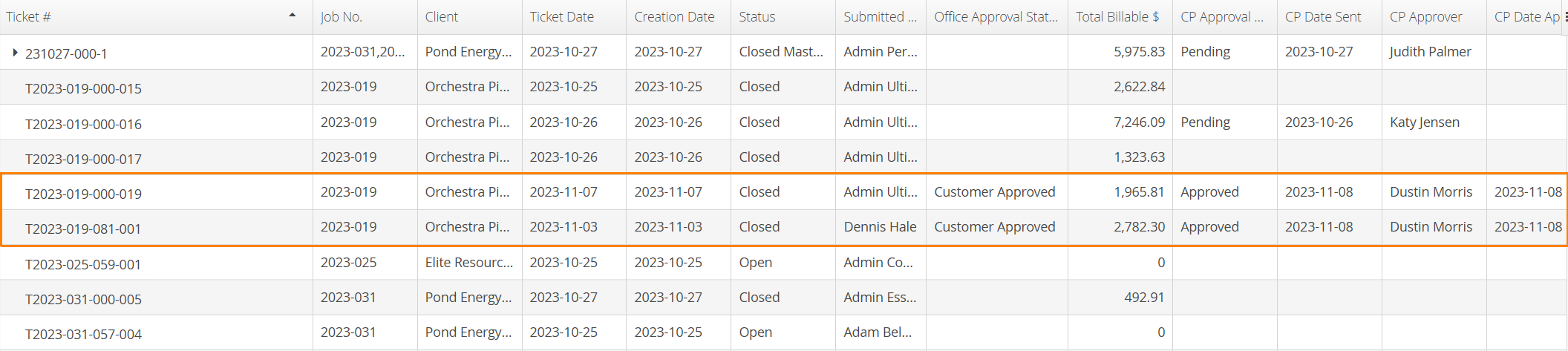Sort by Client column header

coord(442,17)
